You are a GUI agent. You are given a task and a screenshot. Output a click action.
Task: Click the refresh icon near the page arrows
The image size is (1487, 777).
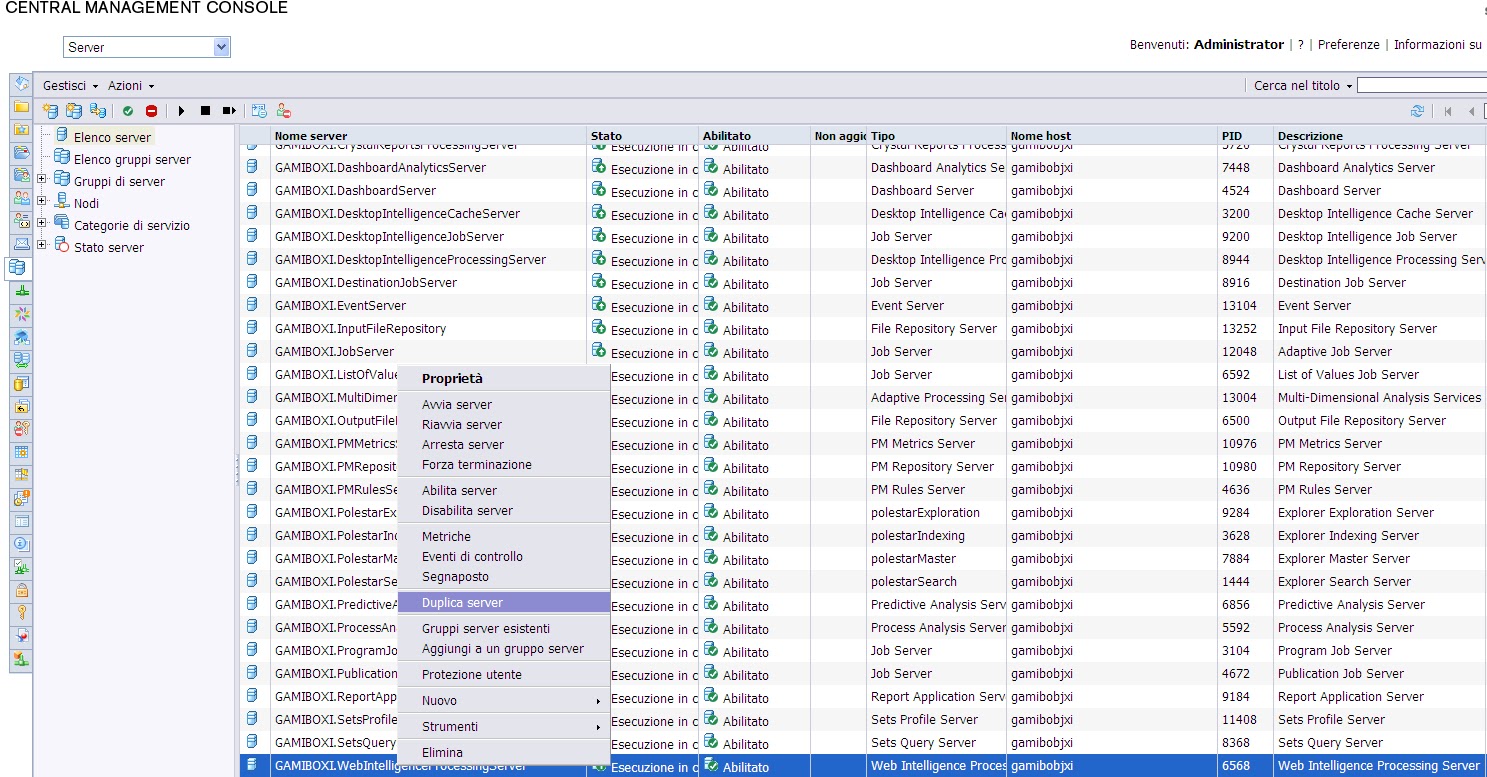(x=1417, y=111)
